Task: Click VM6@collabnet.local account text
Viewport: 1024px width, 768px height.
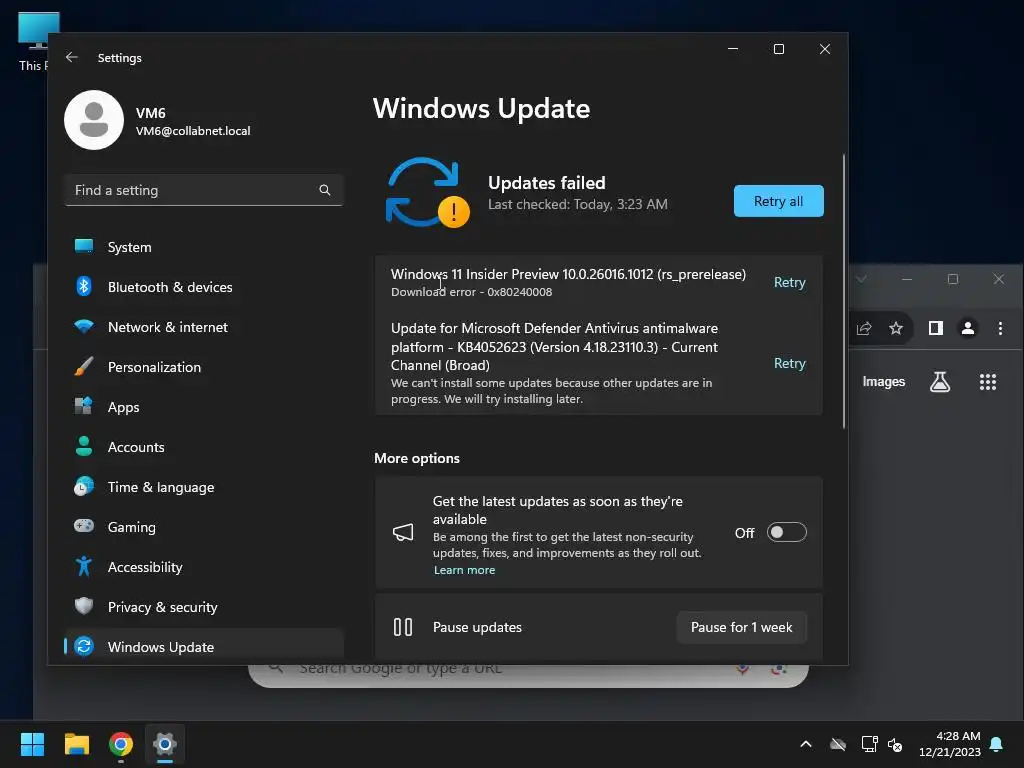Action: [x=193, y=131]
